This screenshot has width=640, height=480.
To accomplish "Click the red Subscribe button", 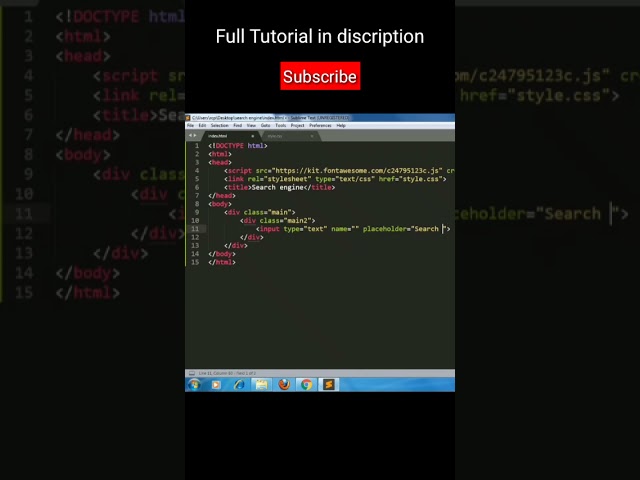I will tap(320, 76).
